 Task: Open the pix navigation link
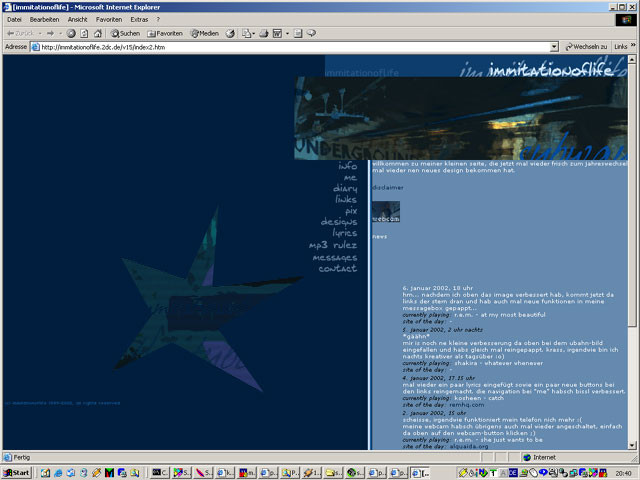351,211
